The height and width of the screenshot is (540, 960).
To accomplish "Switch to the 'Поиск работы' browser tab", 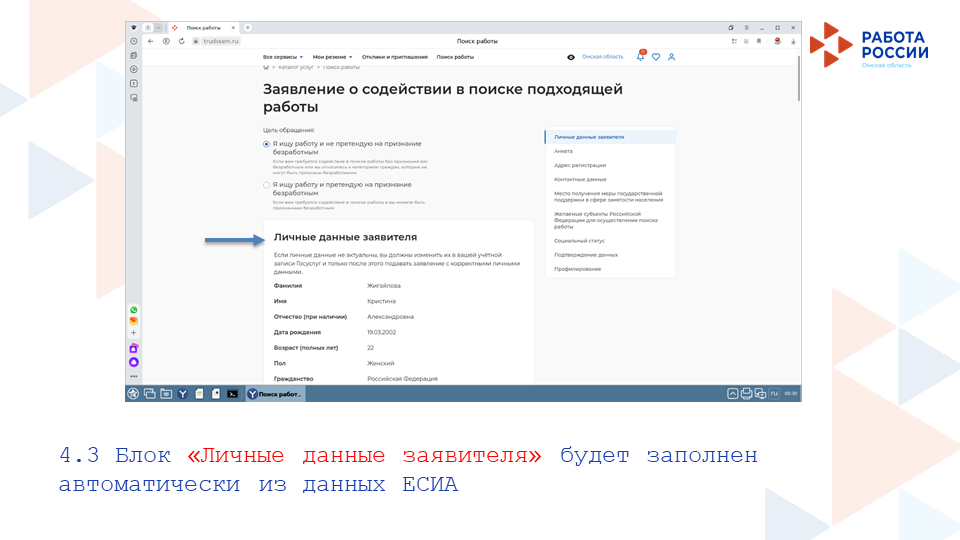I will [204, 27].
